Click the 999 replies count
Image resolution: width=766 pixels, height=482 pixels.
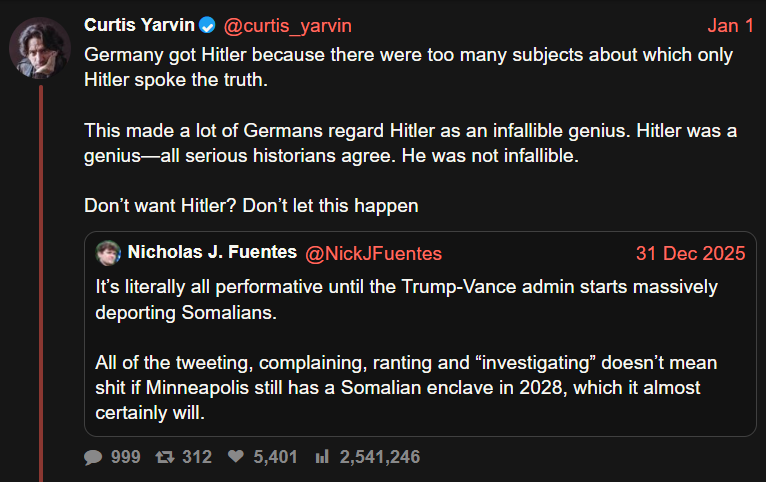(x=125, y=457)
